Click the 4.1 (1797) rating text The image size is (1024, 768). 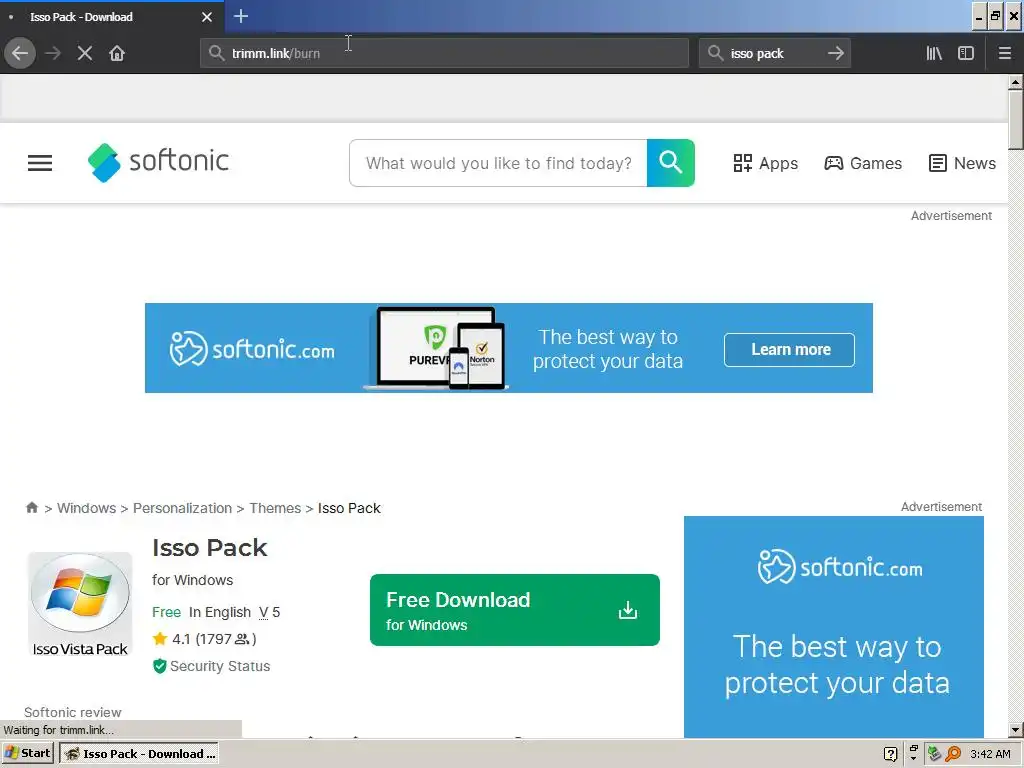[214, 639]
